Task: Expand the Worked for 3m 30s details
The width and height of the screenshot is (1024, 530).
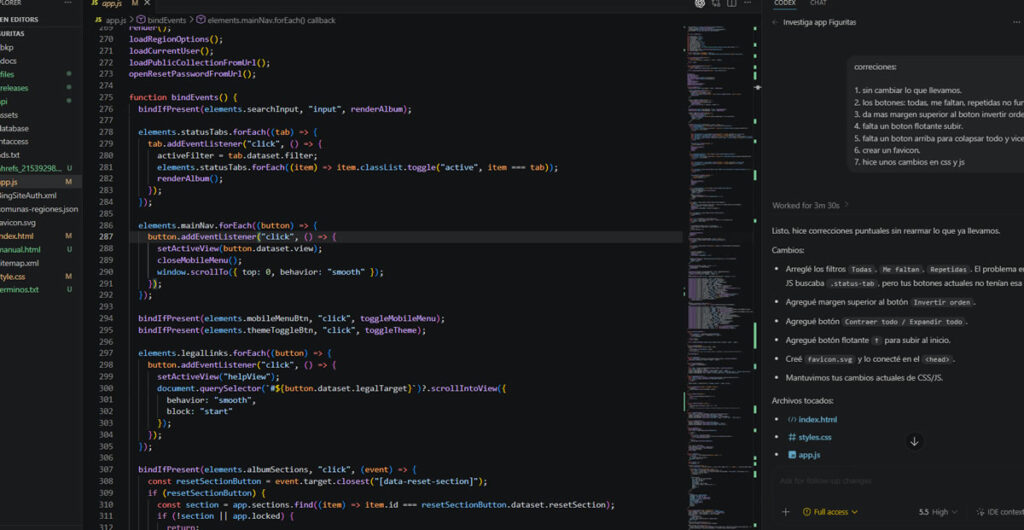Action: [810, 205]
